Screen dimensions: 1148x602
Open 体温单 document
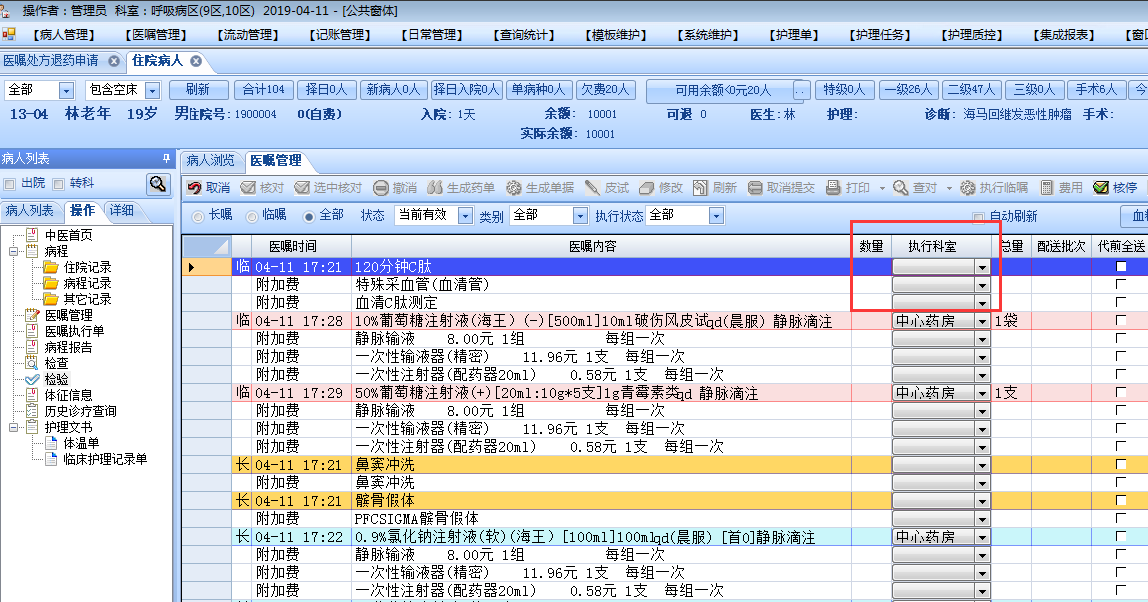(x=81, y=443)
